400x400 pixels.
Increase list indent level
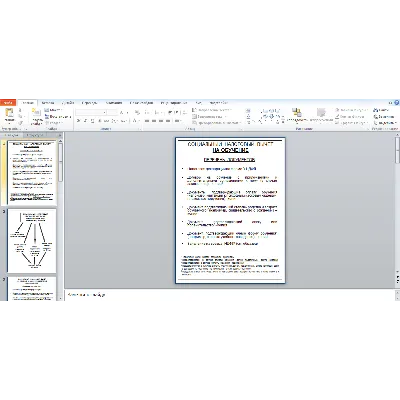(x=176, y=112)
